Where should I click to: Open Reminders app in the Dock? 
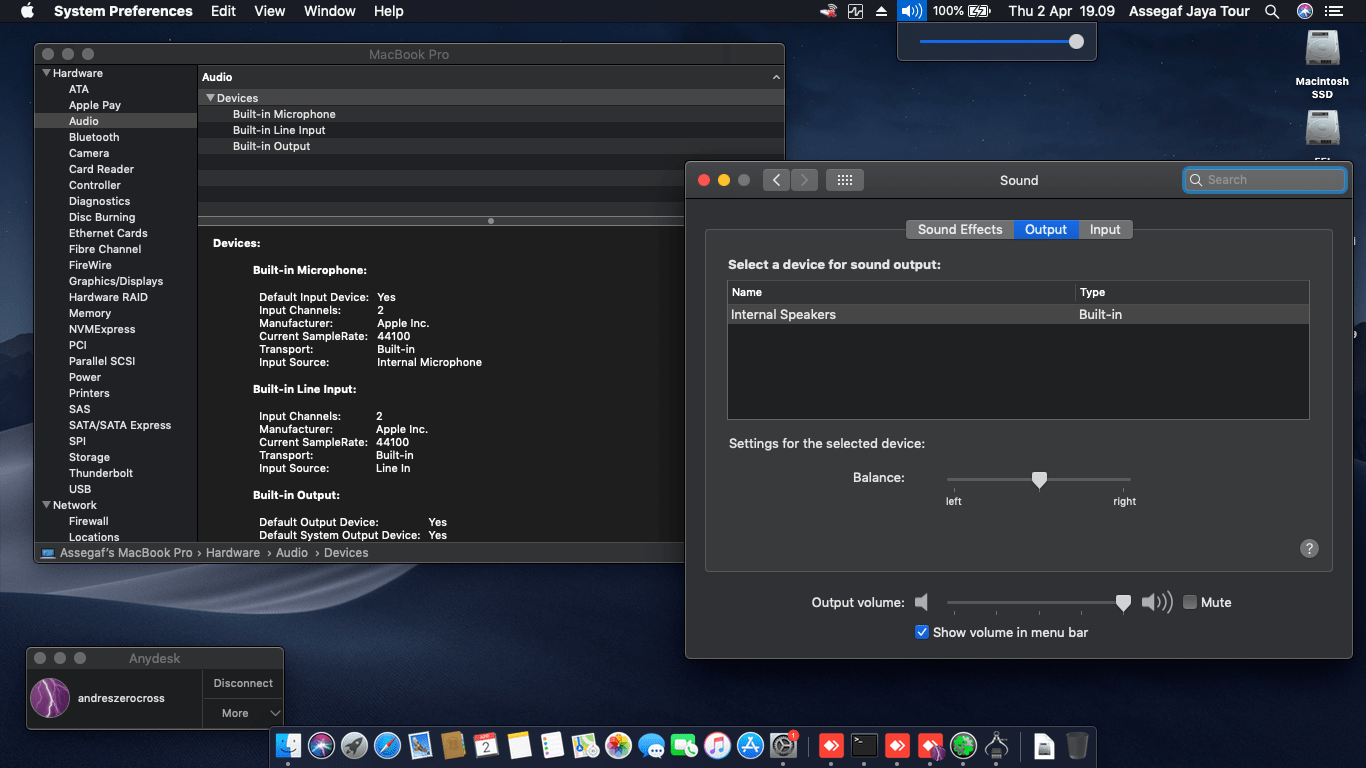coord(552,745)
